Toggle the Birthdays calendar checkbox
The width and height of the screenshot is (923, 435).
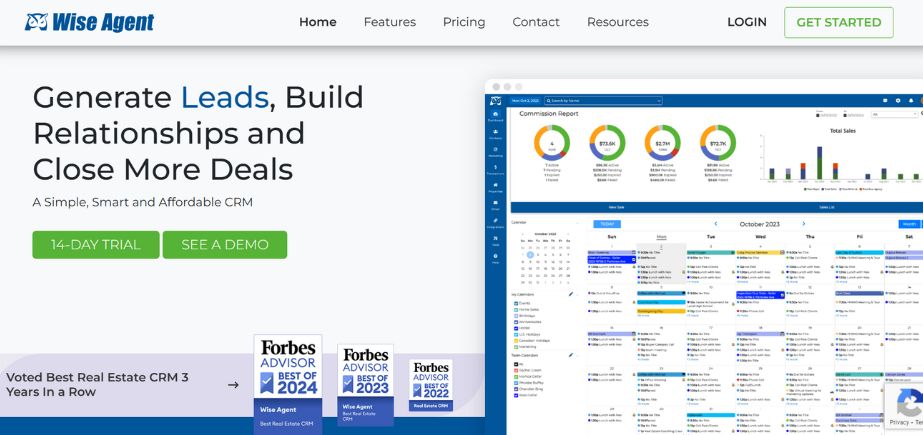(x=516, y=316)
